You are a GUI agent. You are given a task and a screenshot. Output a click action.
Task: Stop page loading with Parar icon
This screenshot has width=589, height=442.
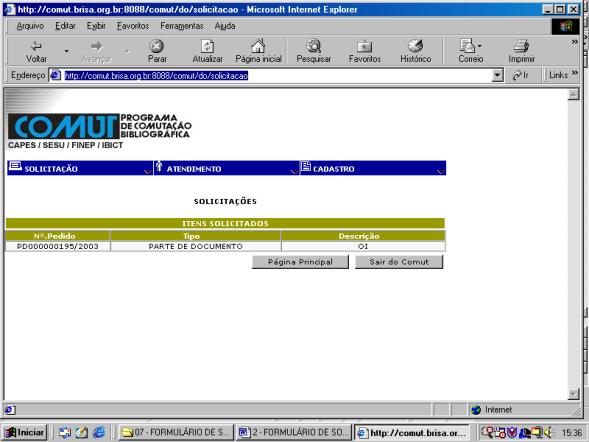pos(157,46)
